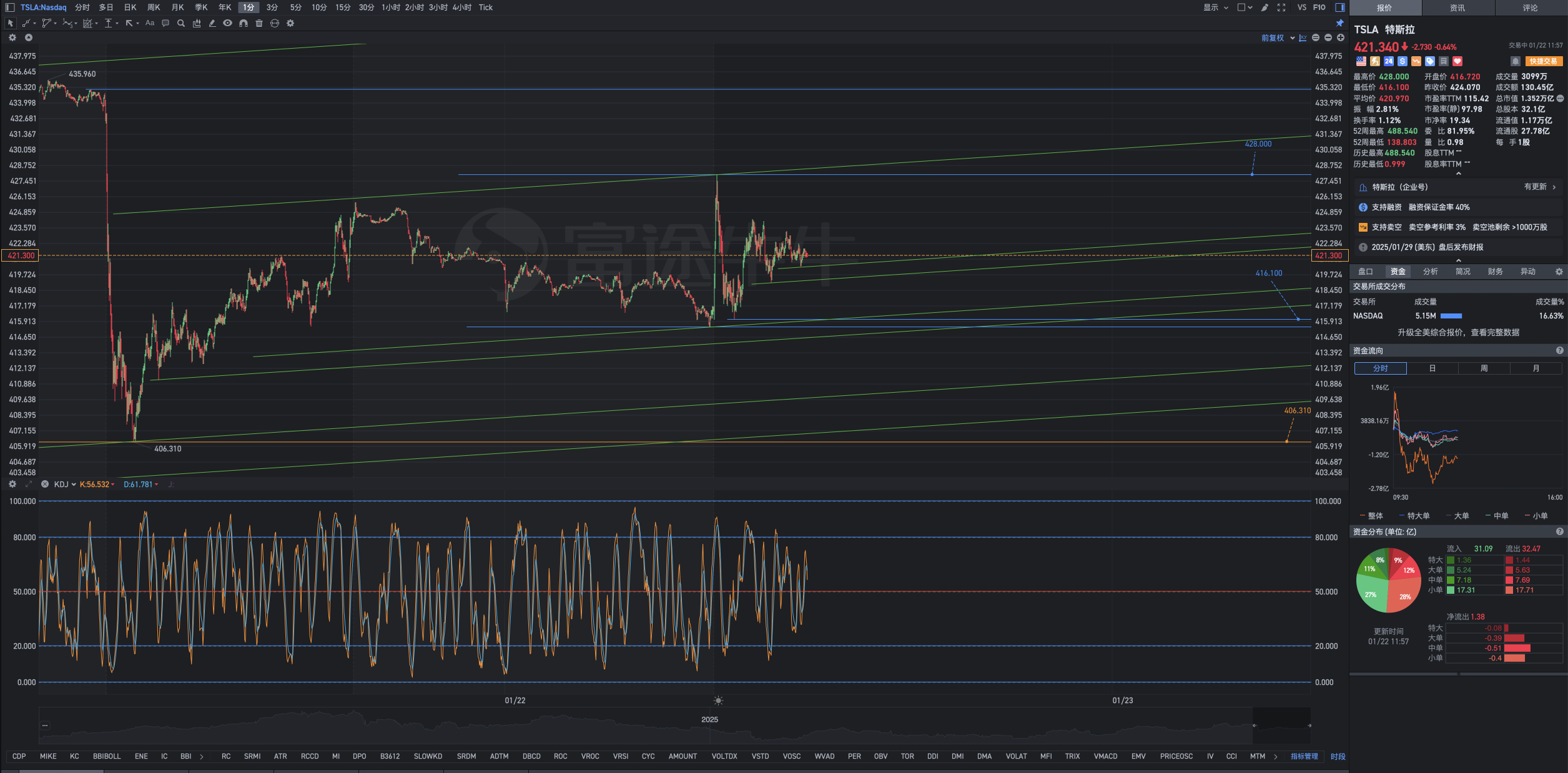Zoom out chart with minus icon

pyautogui.click(x=1328, y=38)
